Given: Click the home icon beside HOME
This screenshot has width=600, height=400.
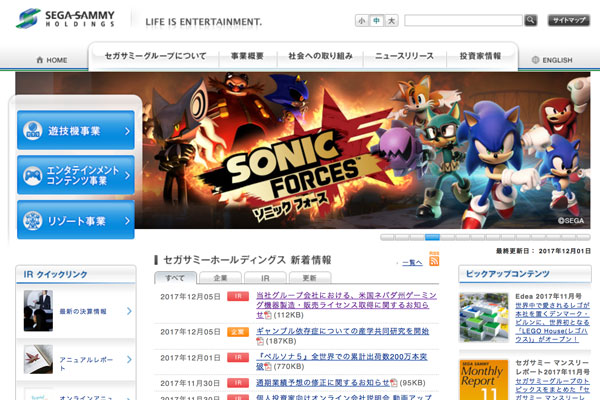Looking at the screenshot, I should point(40,60).
